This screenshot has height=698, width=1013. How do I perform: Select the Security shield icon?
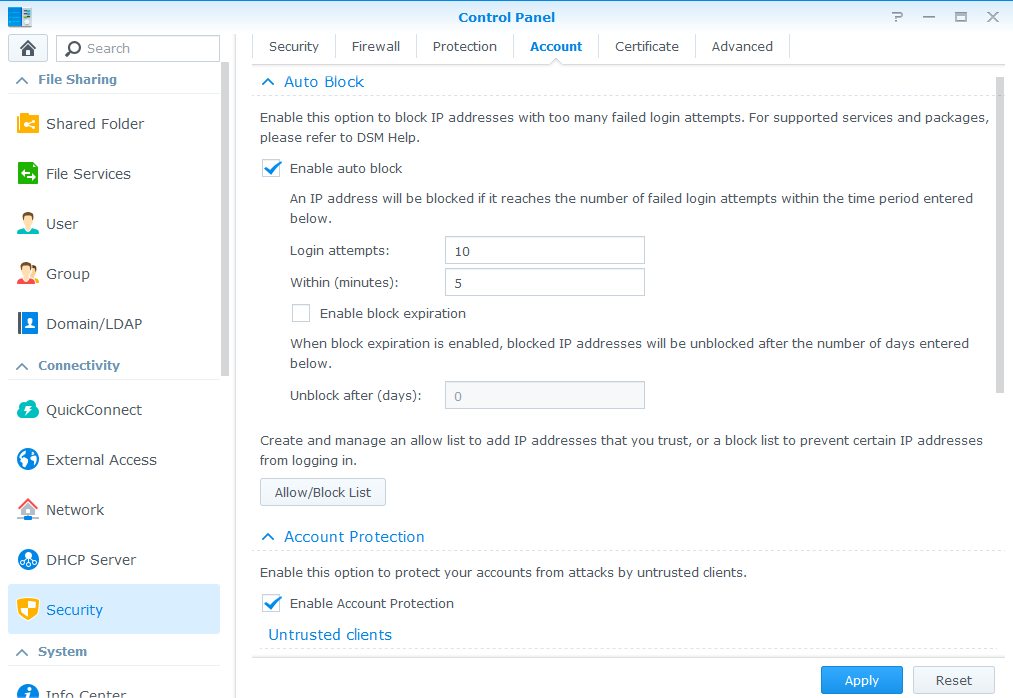pyautogui.click(x=28, y=609)
